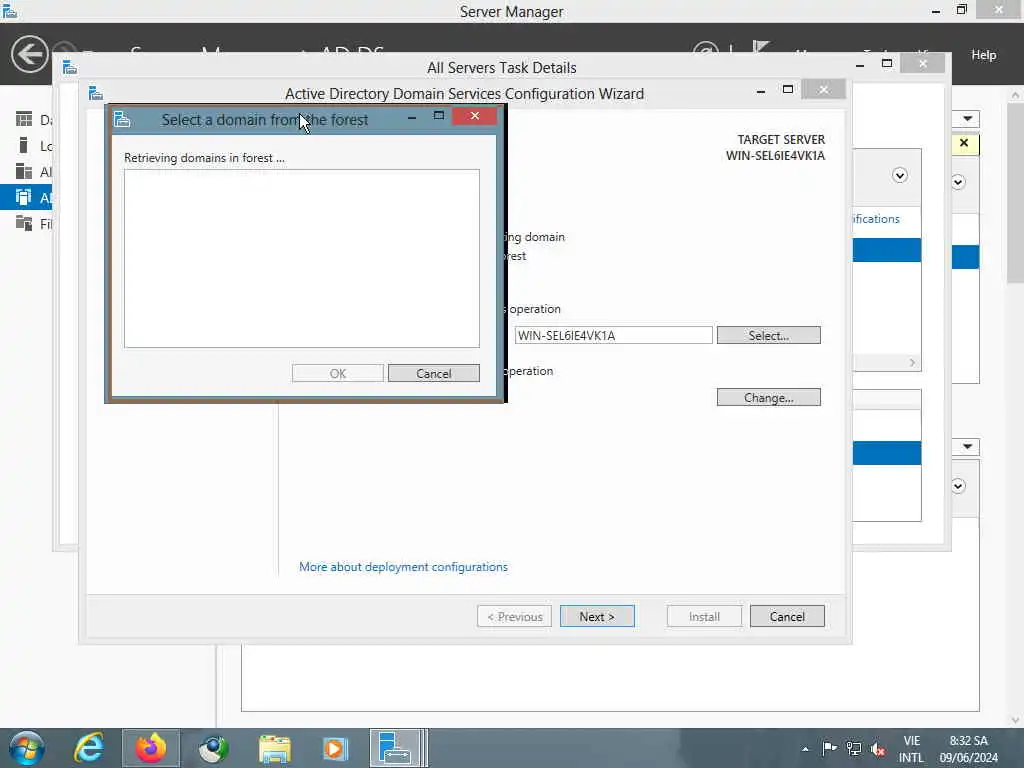This screenshot has height=768, width=1024.
Task: Open File Explorer from taskbar
Action: click(x=275, y=748)
